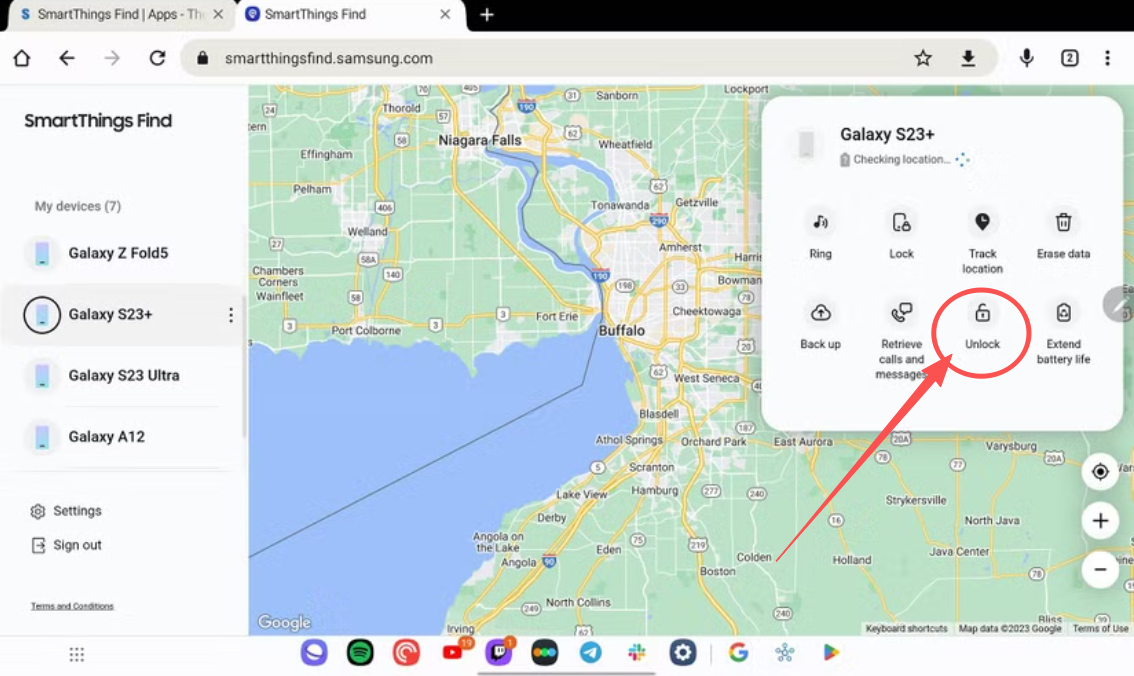This screenshot has width=1134, height=676.
Task: Close the active SmartThings Find tab
Action: (445, 14)
